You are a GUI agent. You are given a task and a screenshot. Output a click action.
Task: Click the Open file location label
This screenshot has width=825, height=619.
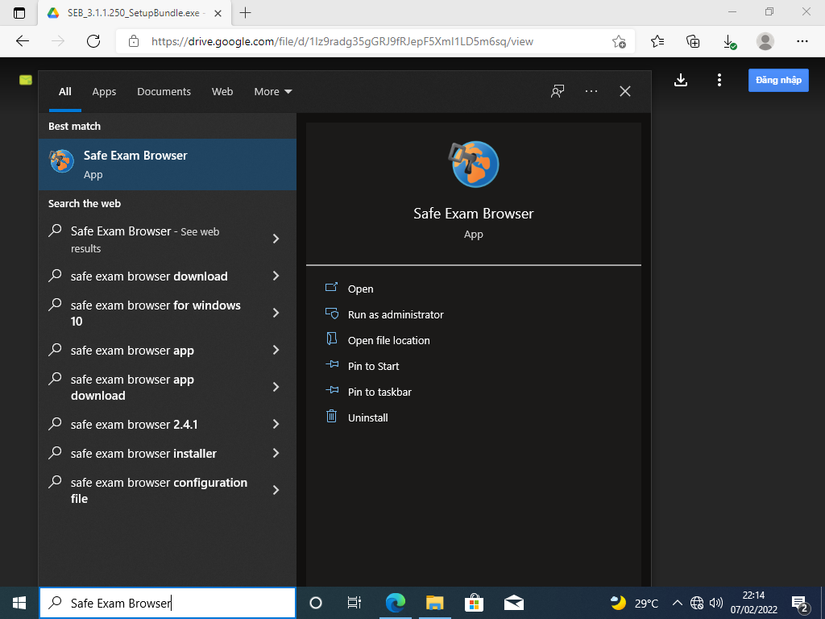pyautogui.click(x=389, y=341)
